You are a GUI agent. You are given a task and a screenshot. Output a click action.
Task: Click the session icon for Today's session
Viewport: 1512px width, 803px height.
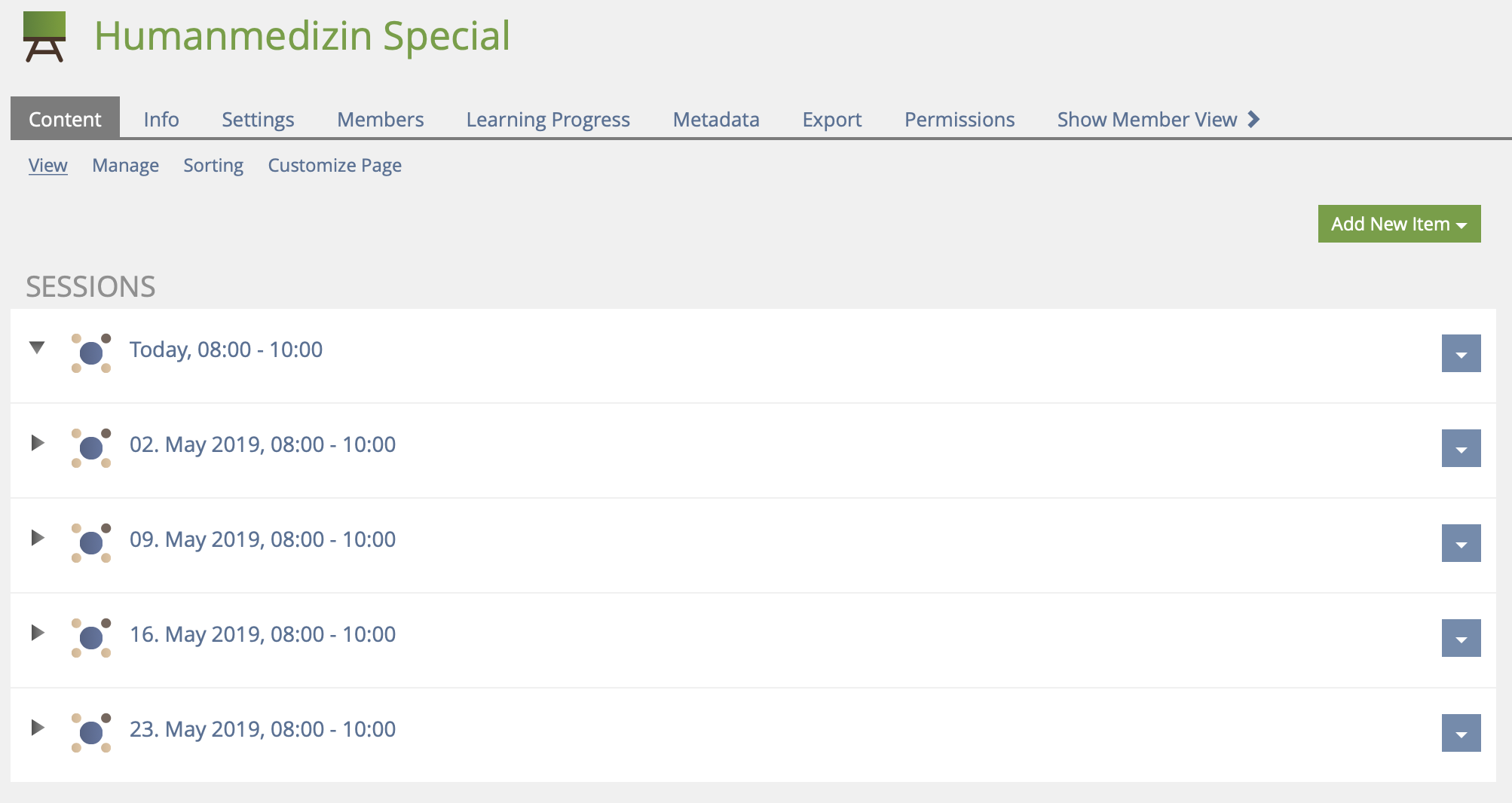[x=91, y=353]
